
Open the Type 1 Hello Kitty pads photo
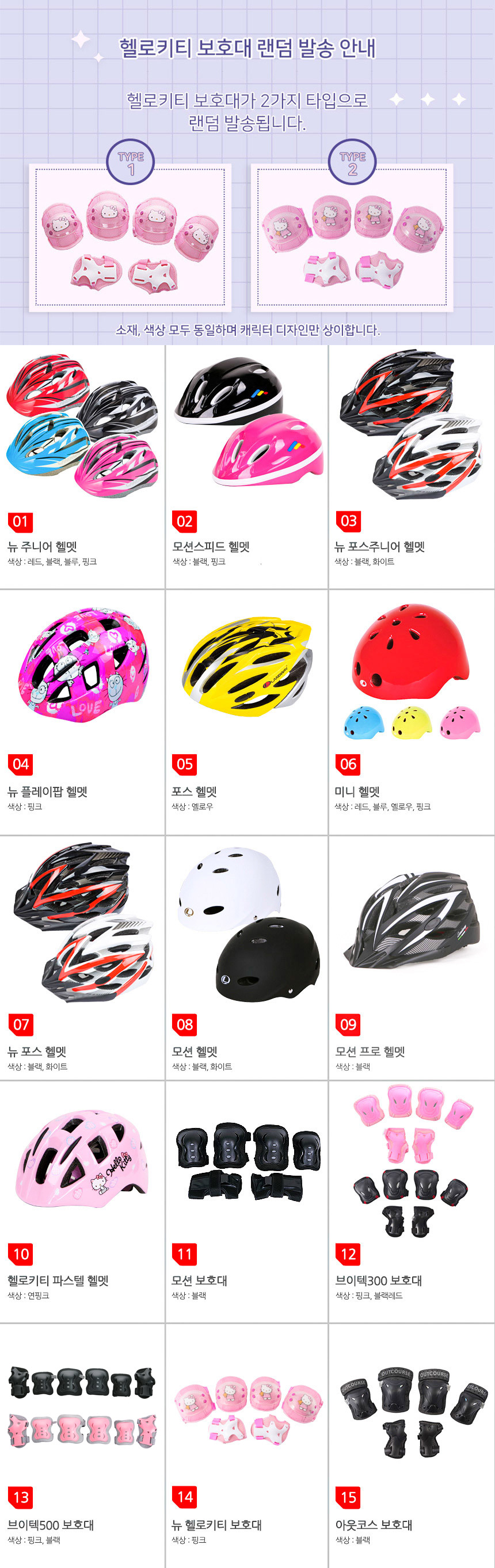130,238
